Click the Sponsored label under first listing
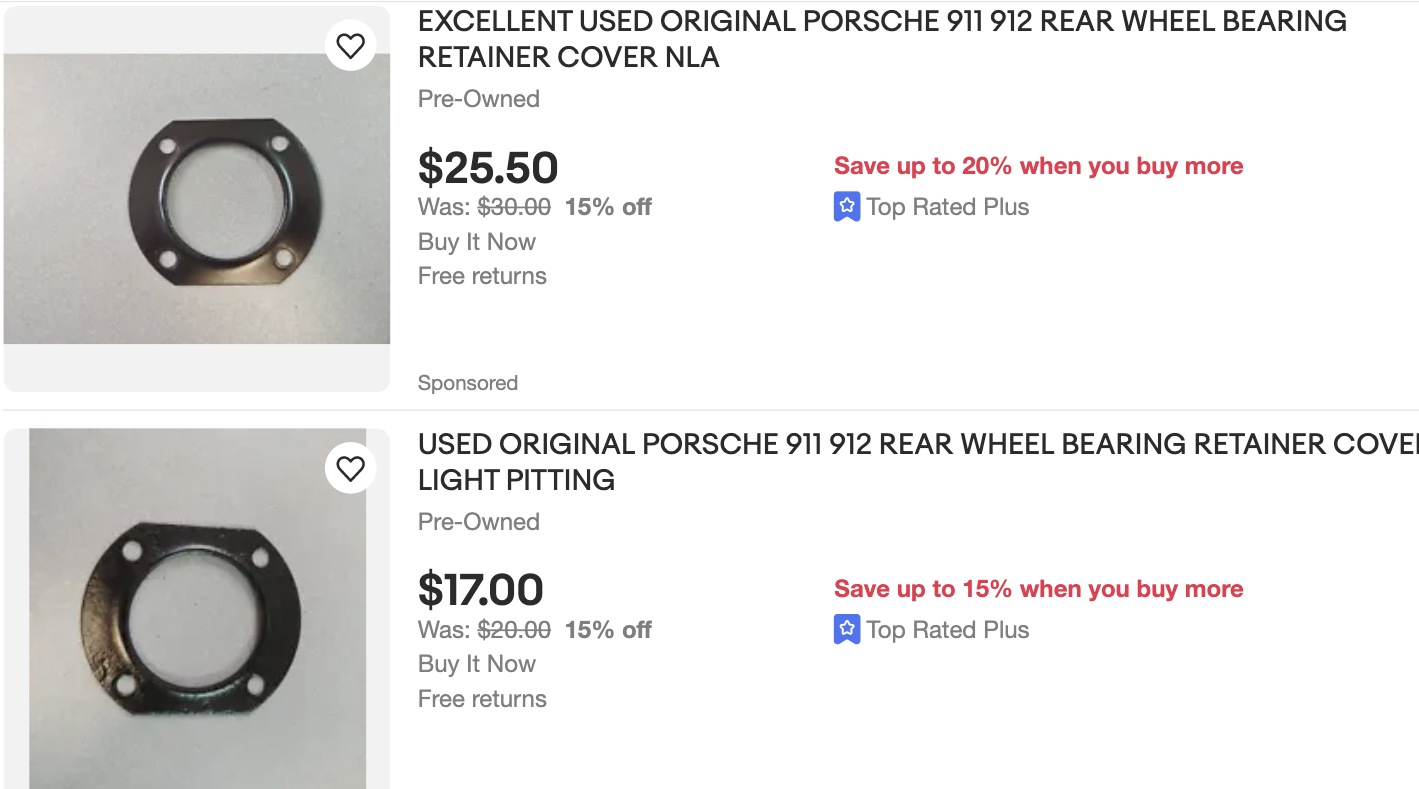Screen dimensions: 1419x789 click(468, 383)
